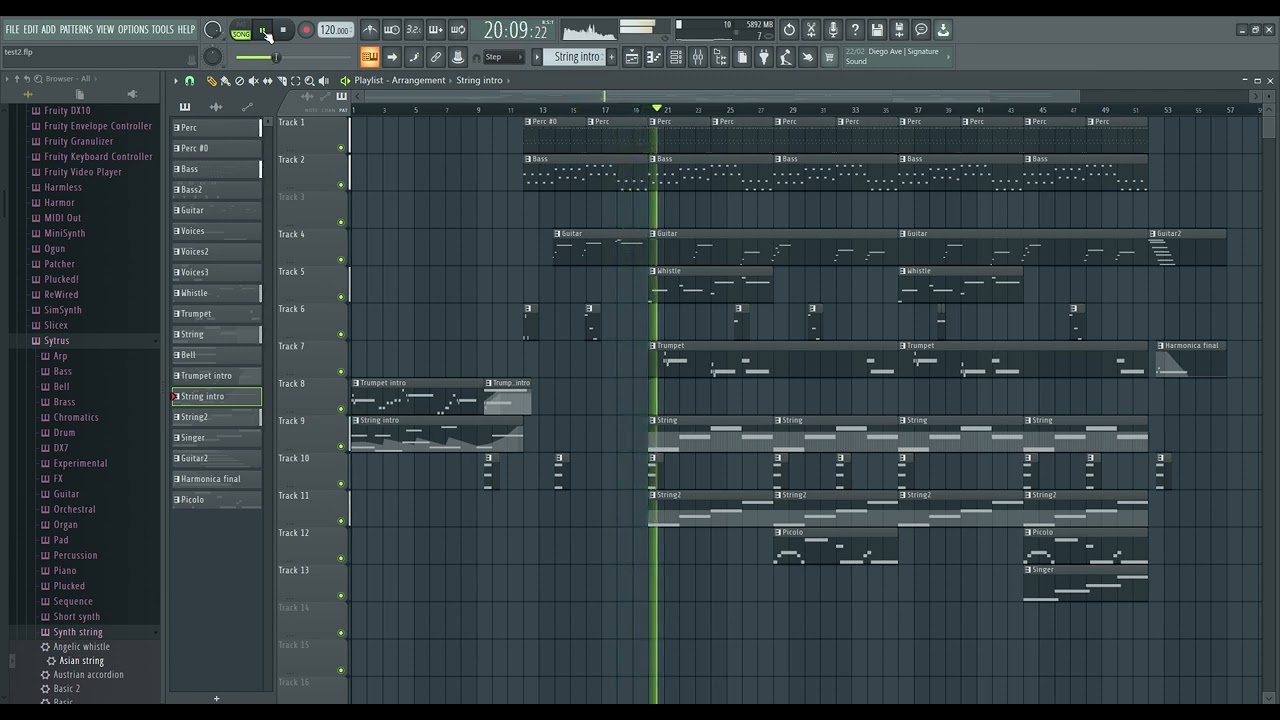Open the Piano roll icon
This screenshot has width=1280, height=720.
[654, 57]
